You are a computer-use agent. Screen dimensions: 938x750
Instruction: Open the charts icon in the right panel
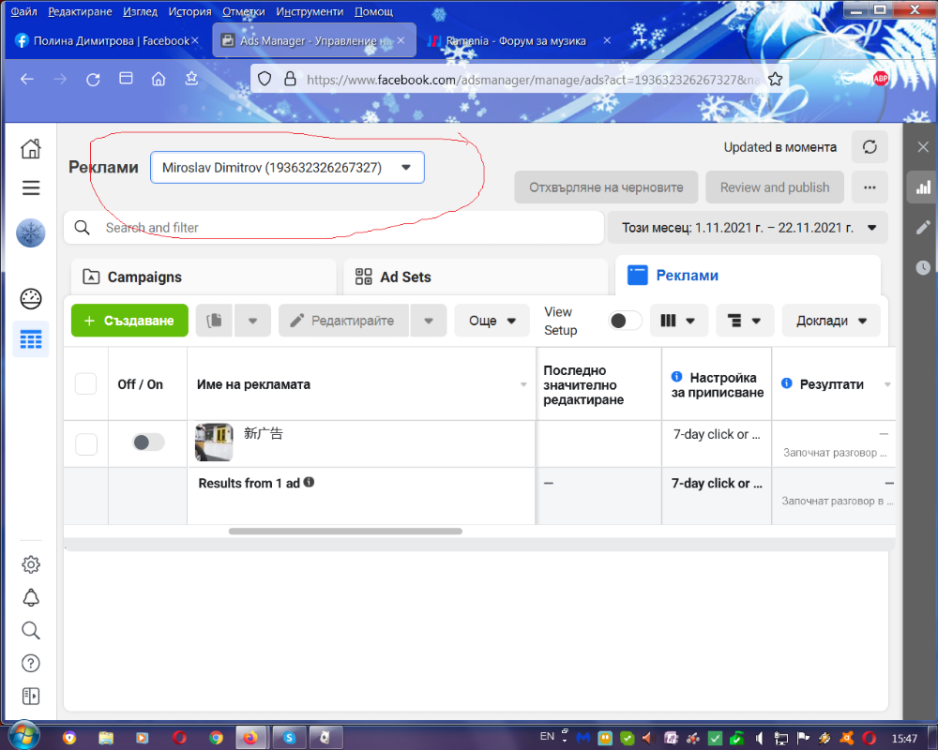[923, 187]
